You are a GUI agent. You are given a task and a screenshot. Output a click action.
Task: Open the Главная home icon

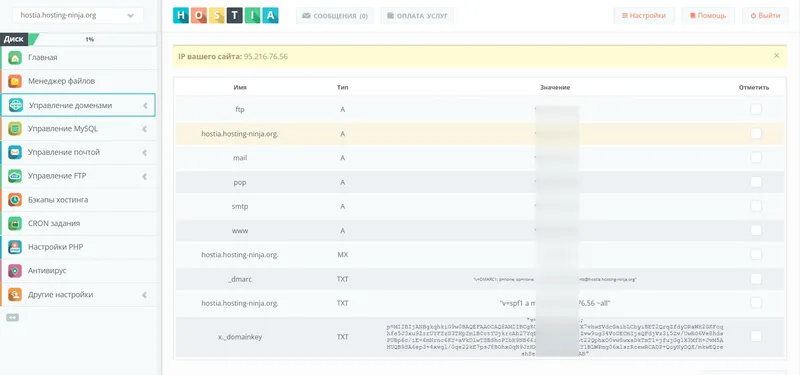point(15,58)
